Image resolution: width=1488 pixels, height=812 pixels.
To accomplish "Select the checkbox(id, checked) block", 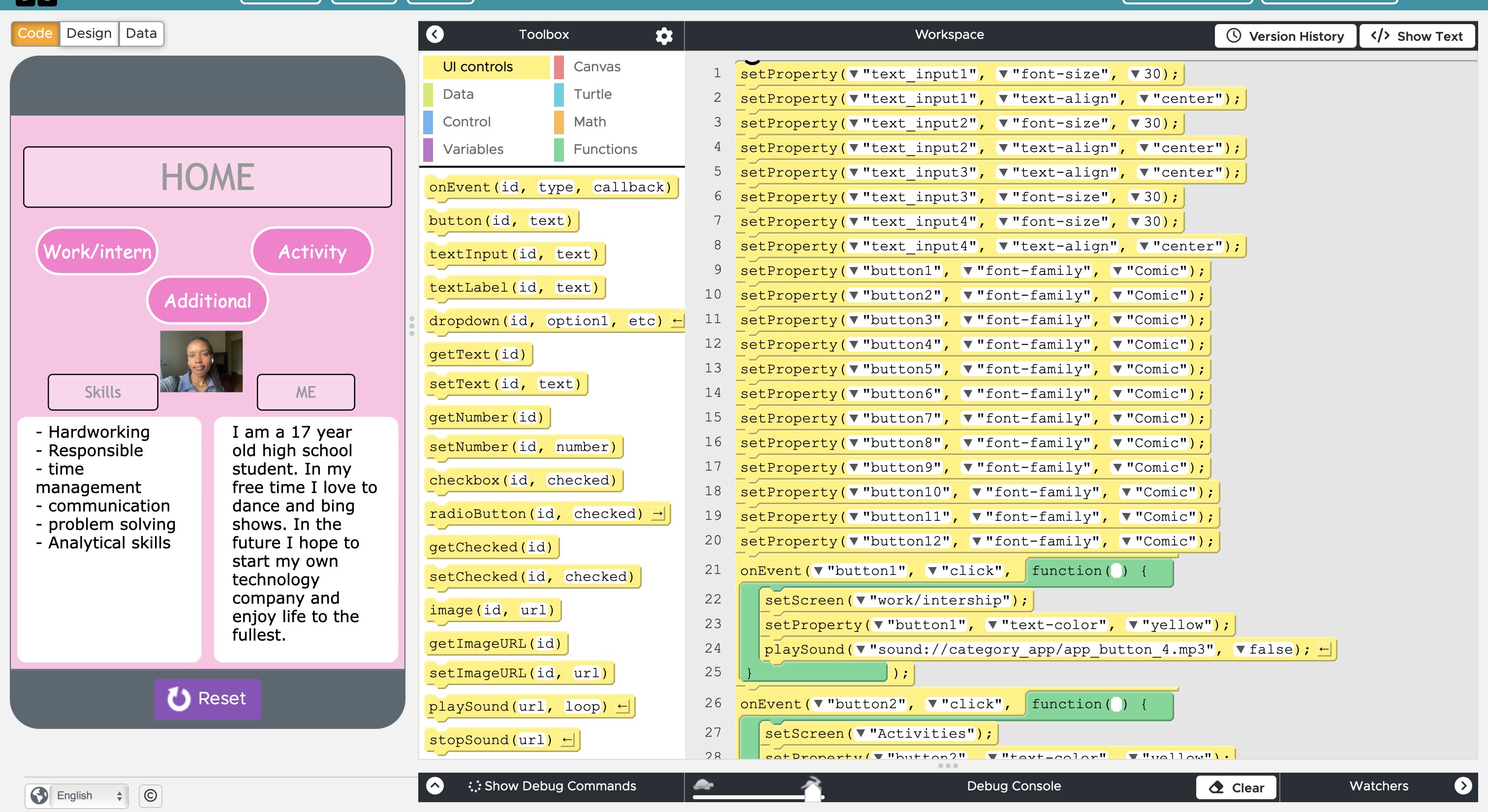I will (x=524, y=481).
